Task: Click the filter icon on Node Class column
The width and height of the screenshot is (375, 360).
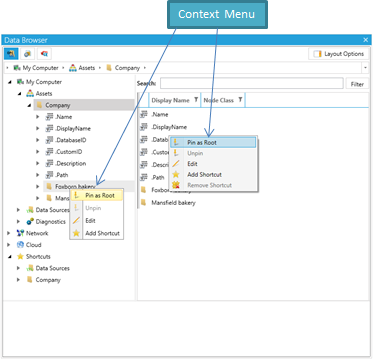Action: [240, 100]
